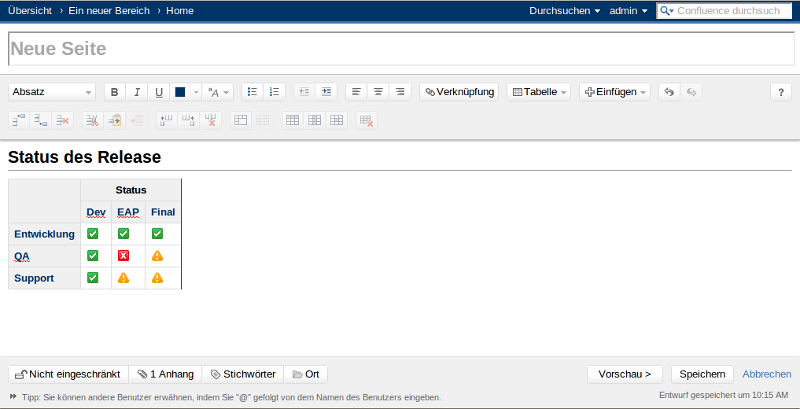800x409 pixels.
Task: Click the undo arrow icon
Action: (x=670, y=92)
